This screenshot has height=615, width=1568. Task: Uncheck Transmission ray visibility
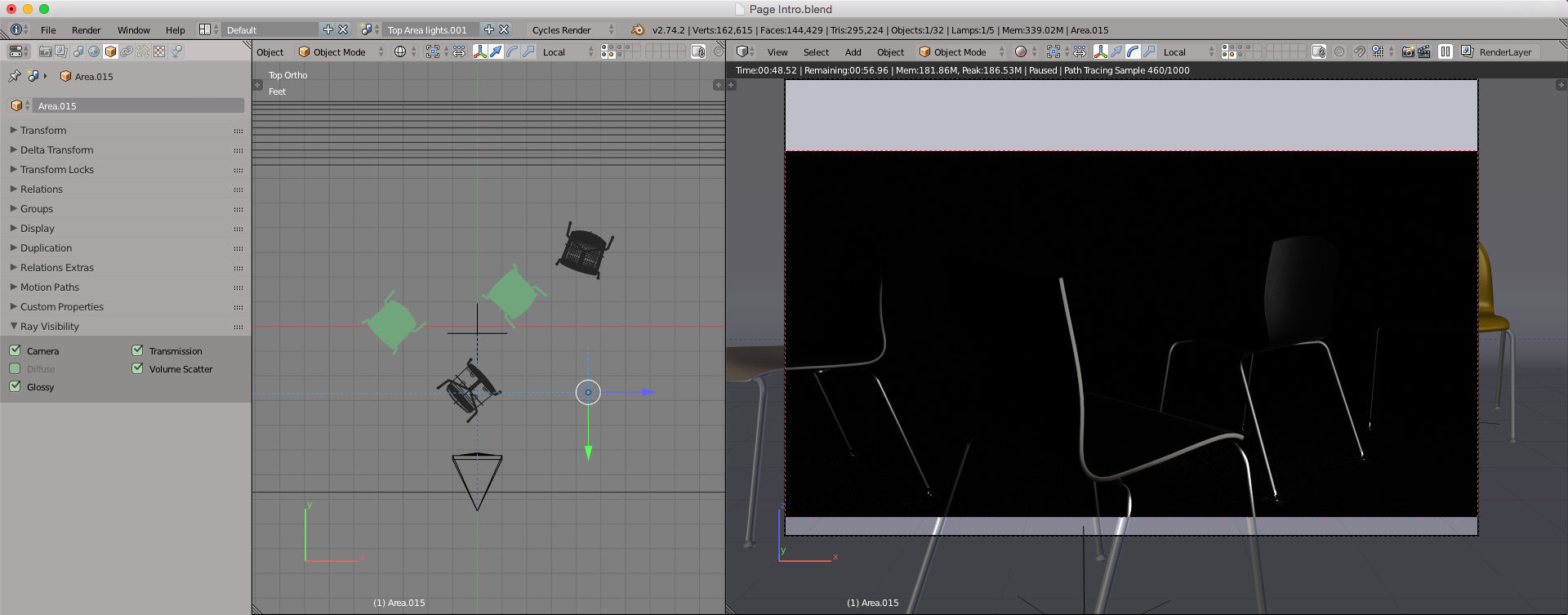point(137,350)
